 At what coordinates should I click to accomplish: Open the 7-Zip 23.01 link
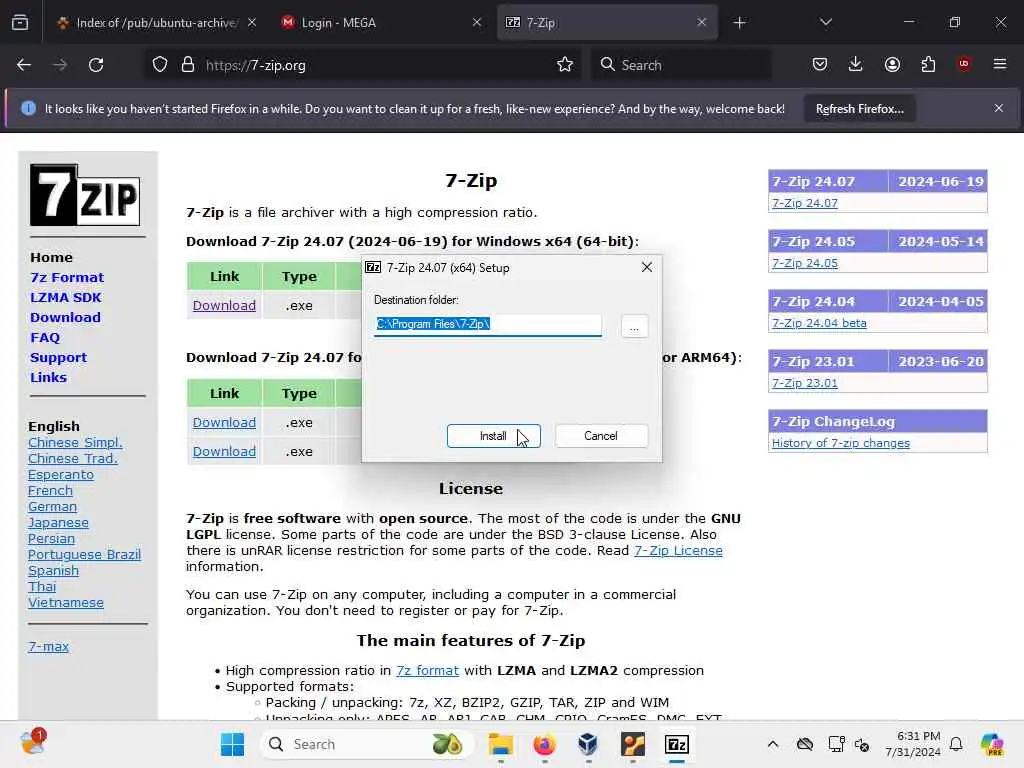click(805, 383)
